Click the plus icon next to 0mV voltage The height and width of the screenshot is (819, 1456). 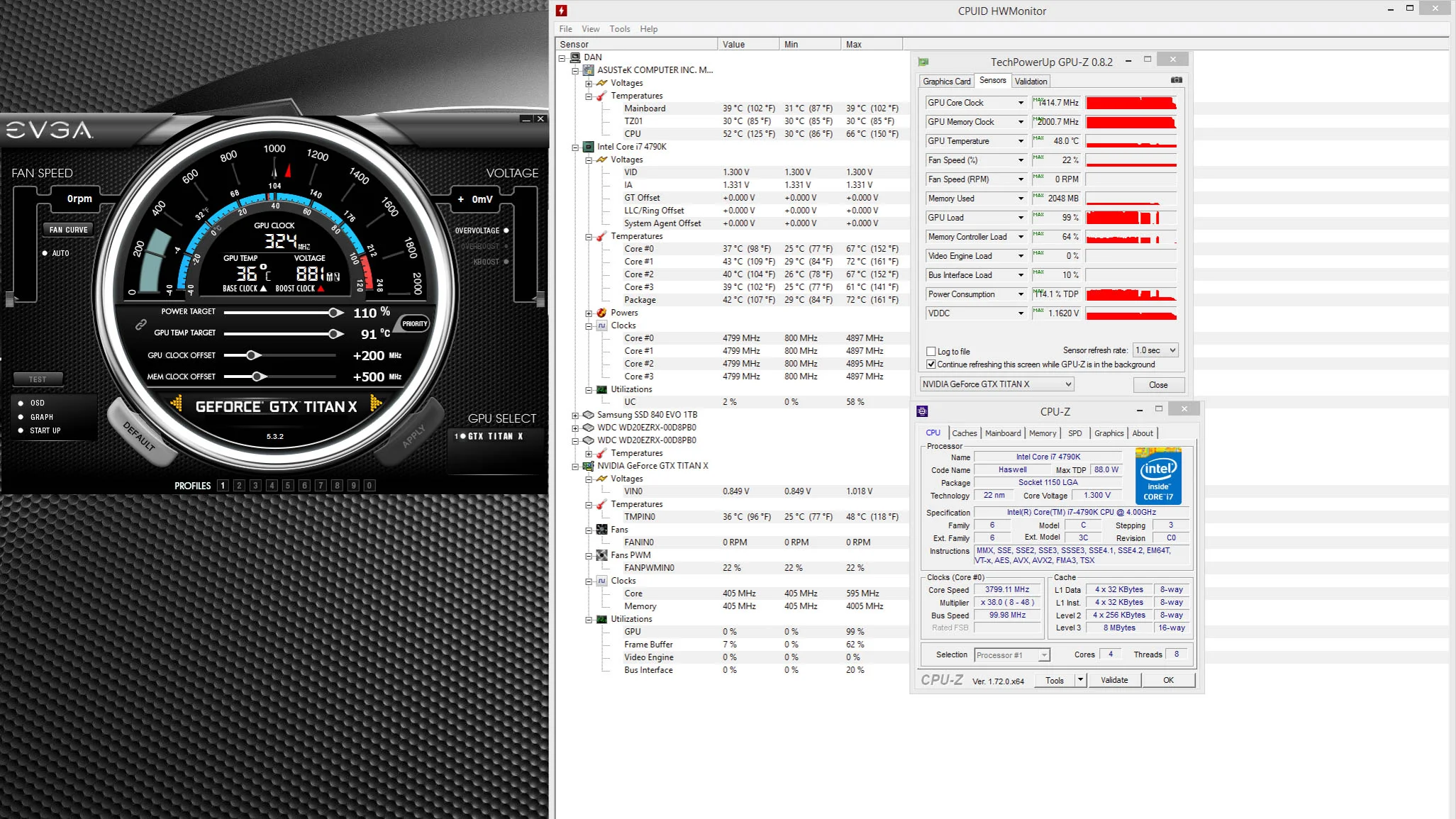tap(460, 199)
